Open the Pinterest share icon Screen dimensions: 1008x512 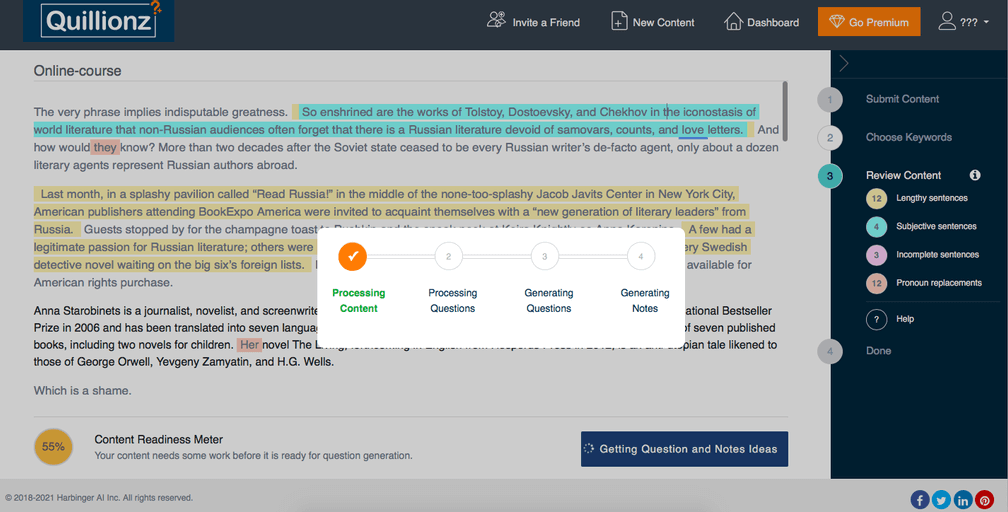[985, 500]
